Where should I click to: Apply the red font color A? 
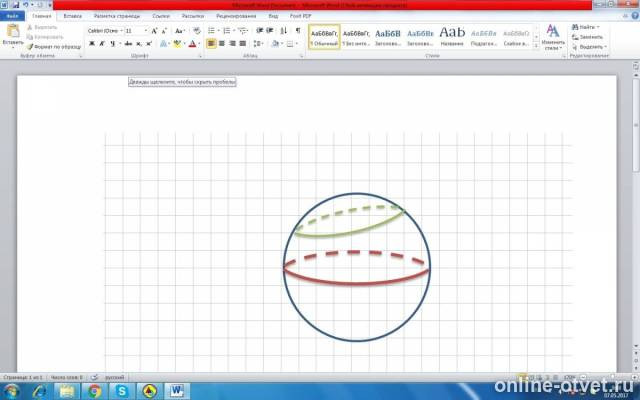tap(192, 44)
